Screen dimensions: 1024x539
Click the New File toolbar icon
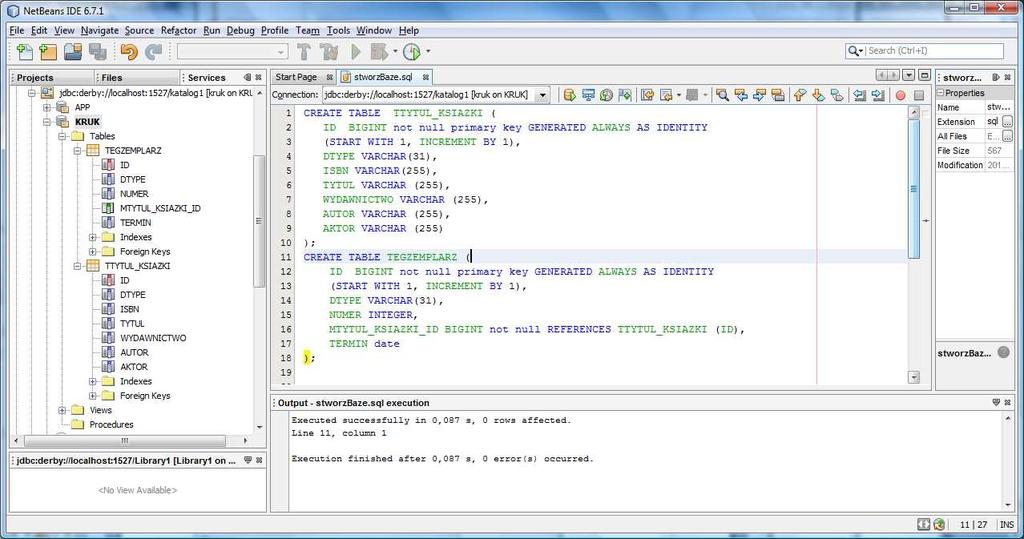tap(25, 52)
